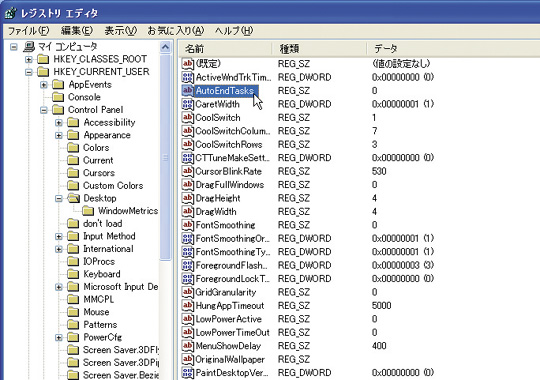Select the Patterns key in tree

coord(100,325)
